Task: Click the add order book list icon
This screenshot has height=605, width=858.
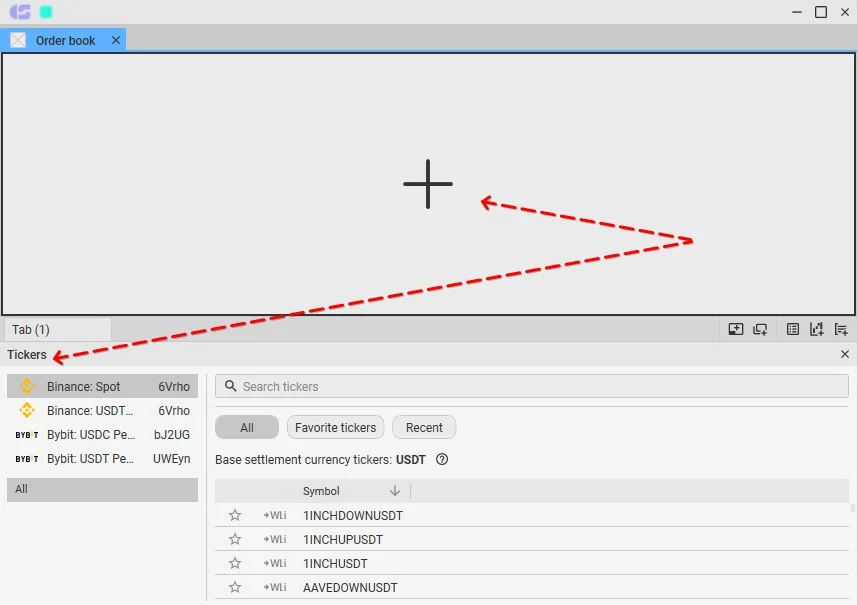Action: tap(841, 329)
